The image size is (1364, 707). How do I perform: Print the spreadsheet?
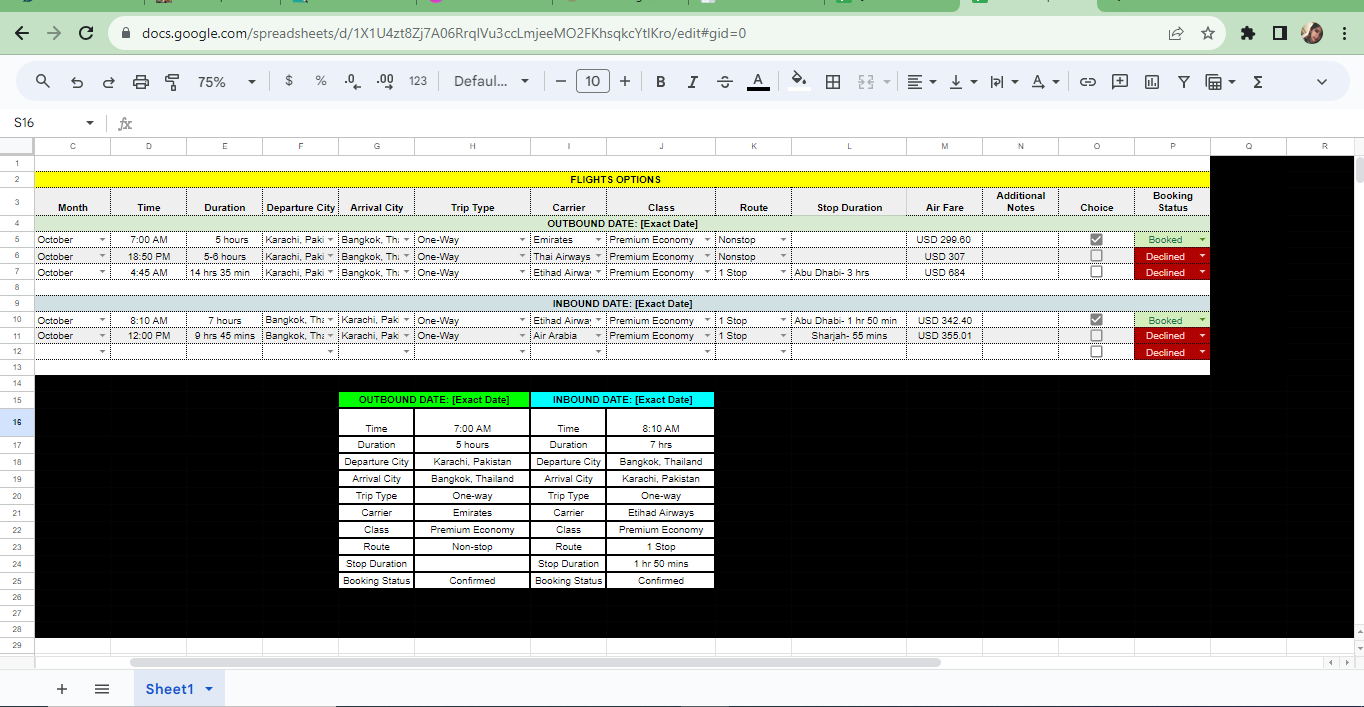tap(141, 82)
